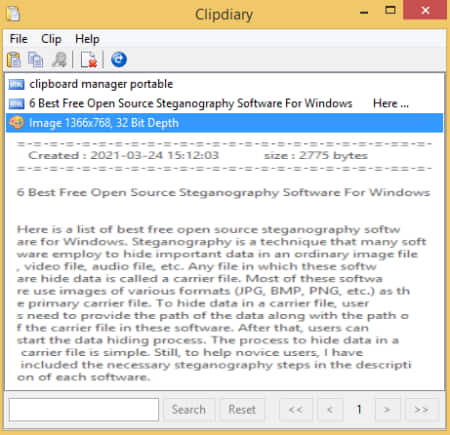
Task: Click the Find clip toolbar icon
Action: click(x=59, y=60)
